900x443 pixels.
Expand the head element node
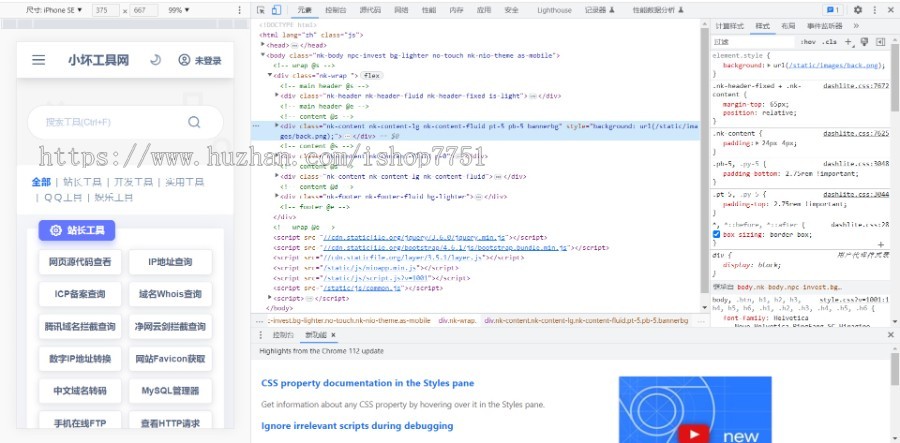[263, 45]
